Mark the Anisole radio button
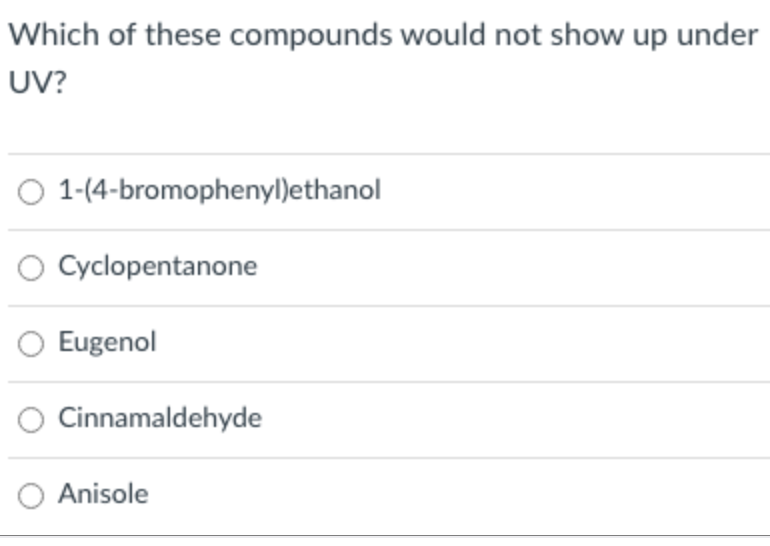 tap(31, 495)
